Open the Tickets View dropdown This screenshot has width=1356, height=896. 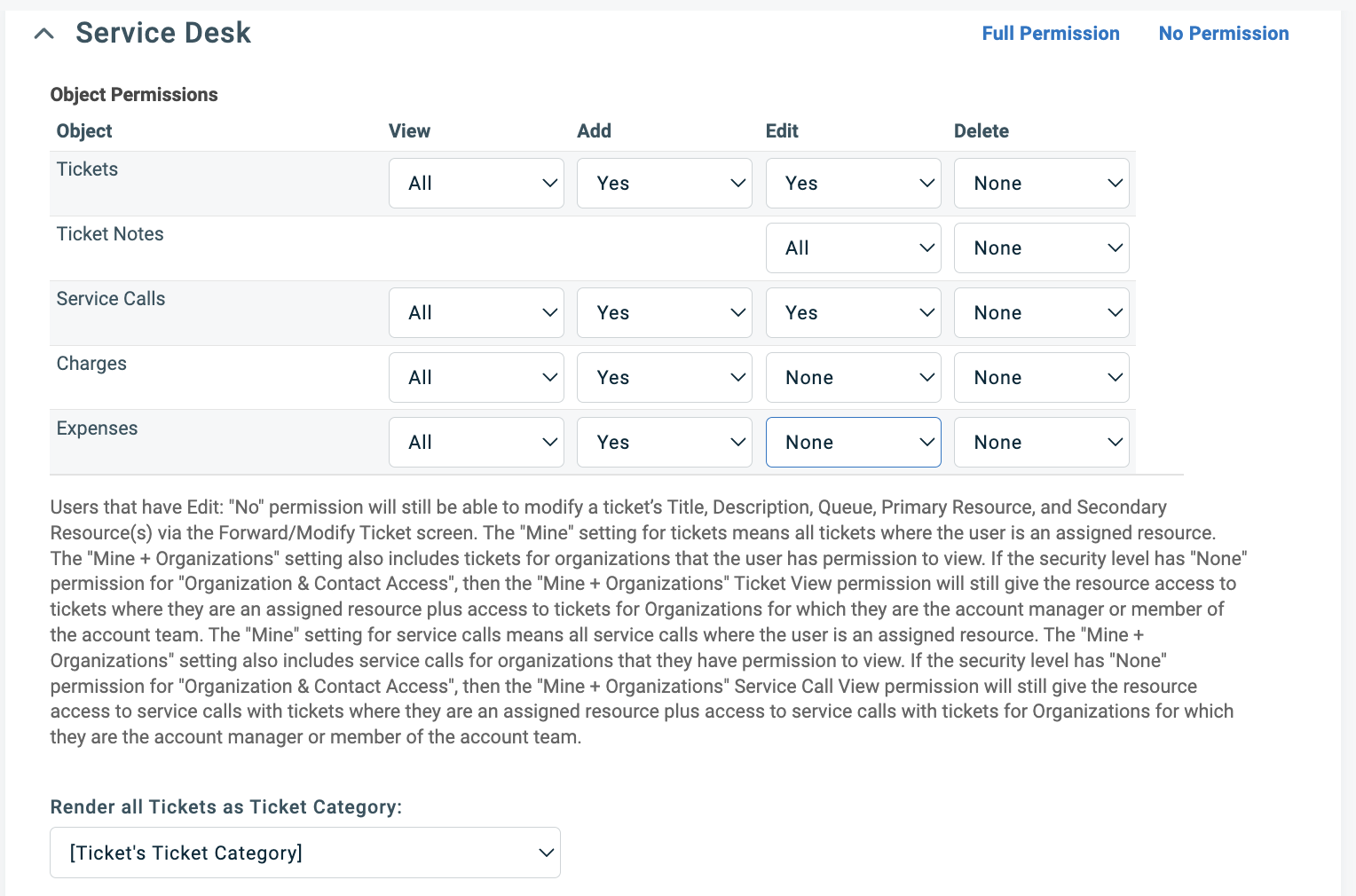coord(476,183)
